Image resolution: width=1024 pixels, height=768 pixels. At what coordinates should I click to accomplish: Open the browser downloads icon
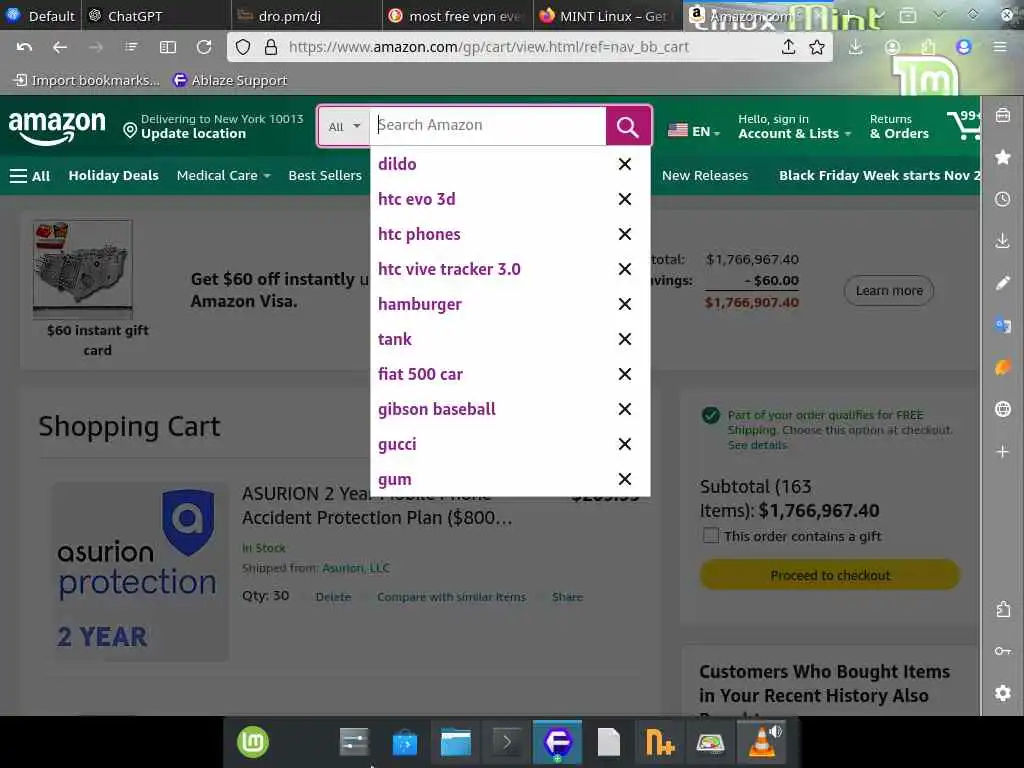[x=856, y=47]
